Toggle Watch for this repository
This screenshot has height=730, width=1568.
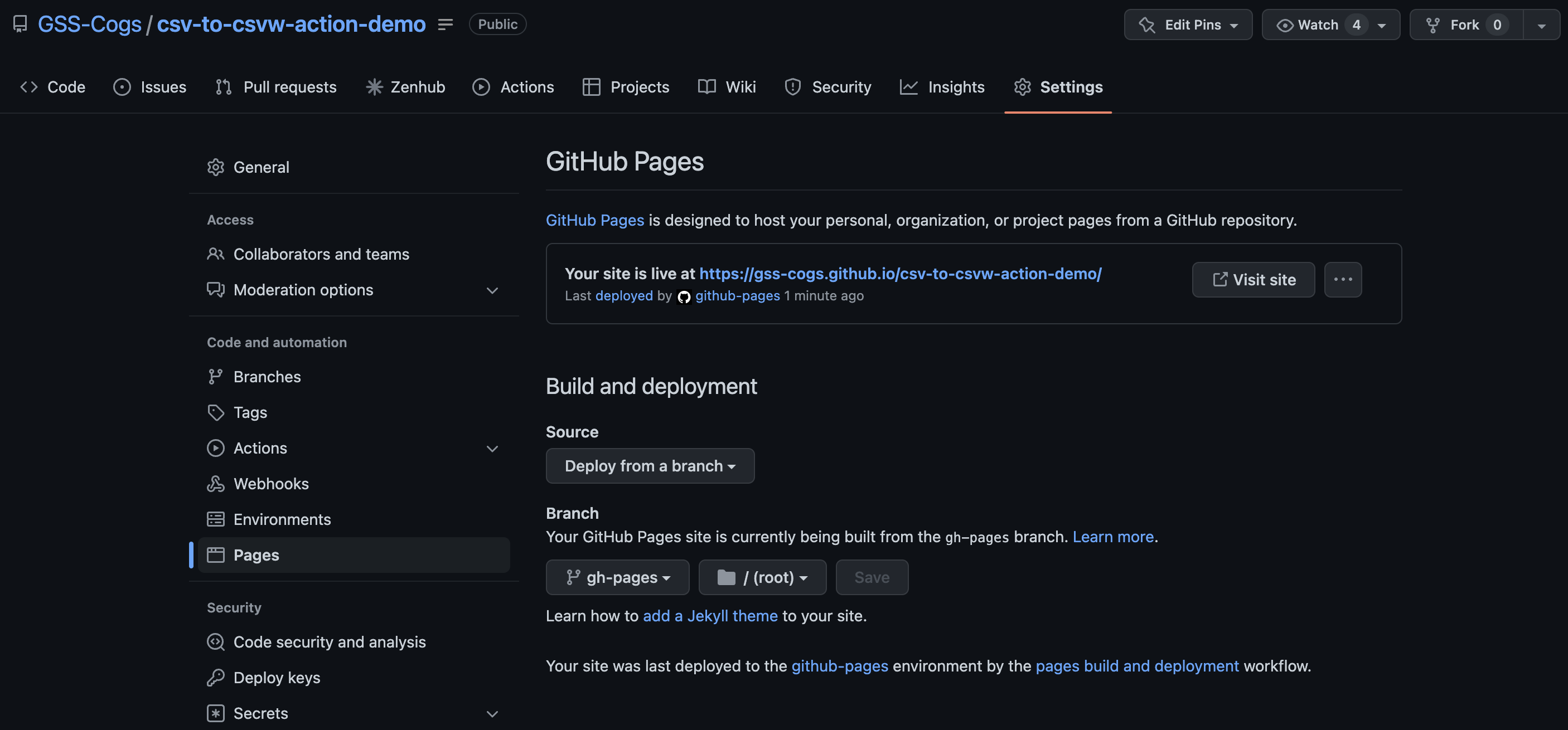pos(1309,25)
